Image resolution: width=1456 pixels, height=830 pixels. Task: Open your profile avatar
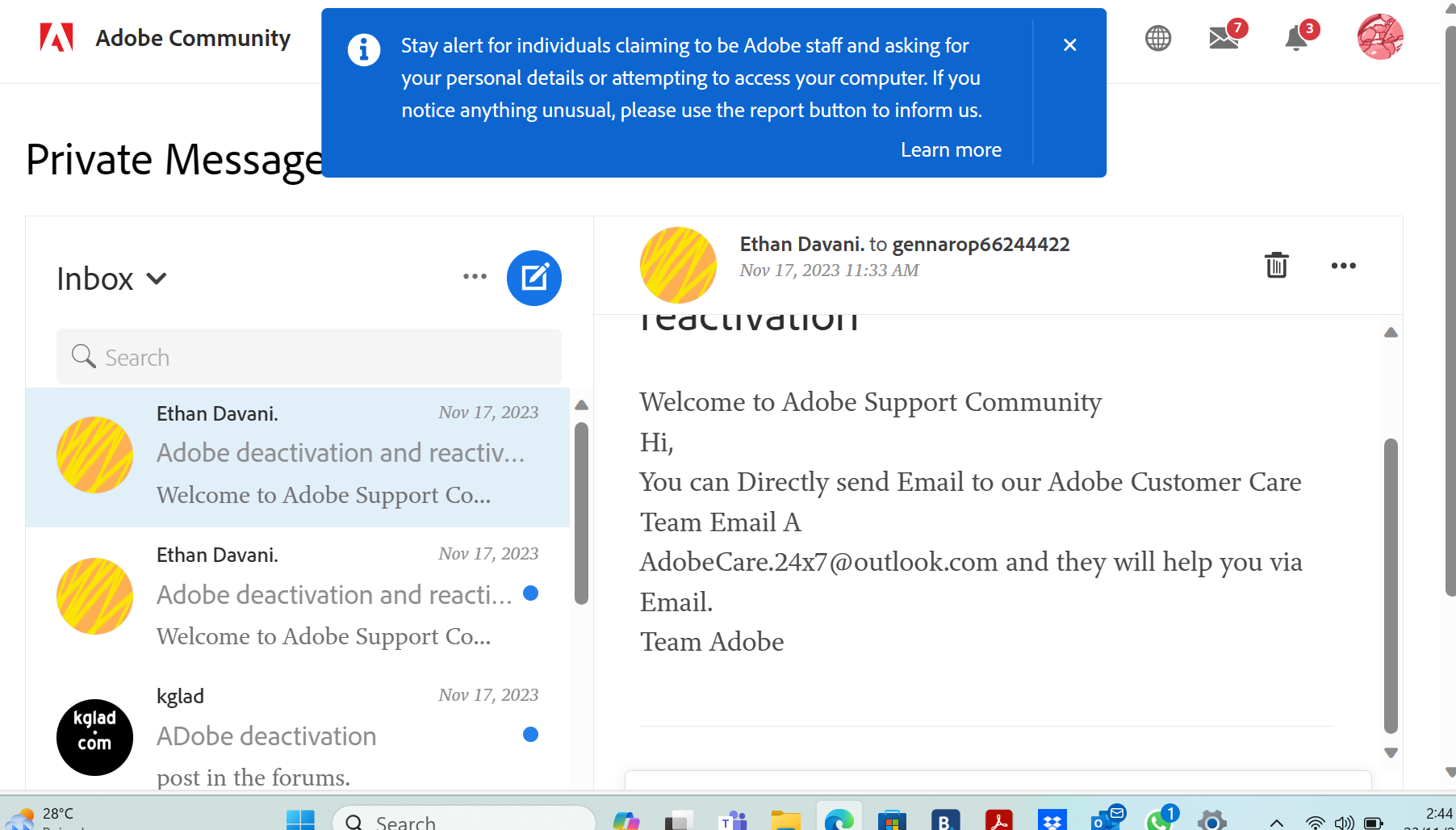pos(1380,37)
